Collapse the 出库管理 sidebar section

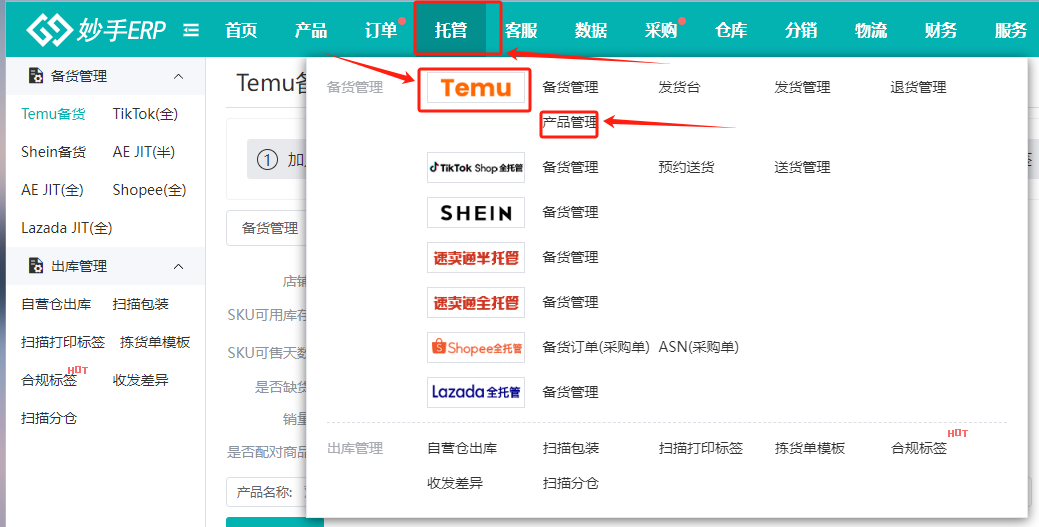(179, 266)
